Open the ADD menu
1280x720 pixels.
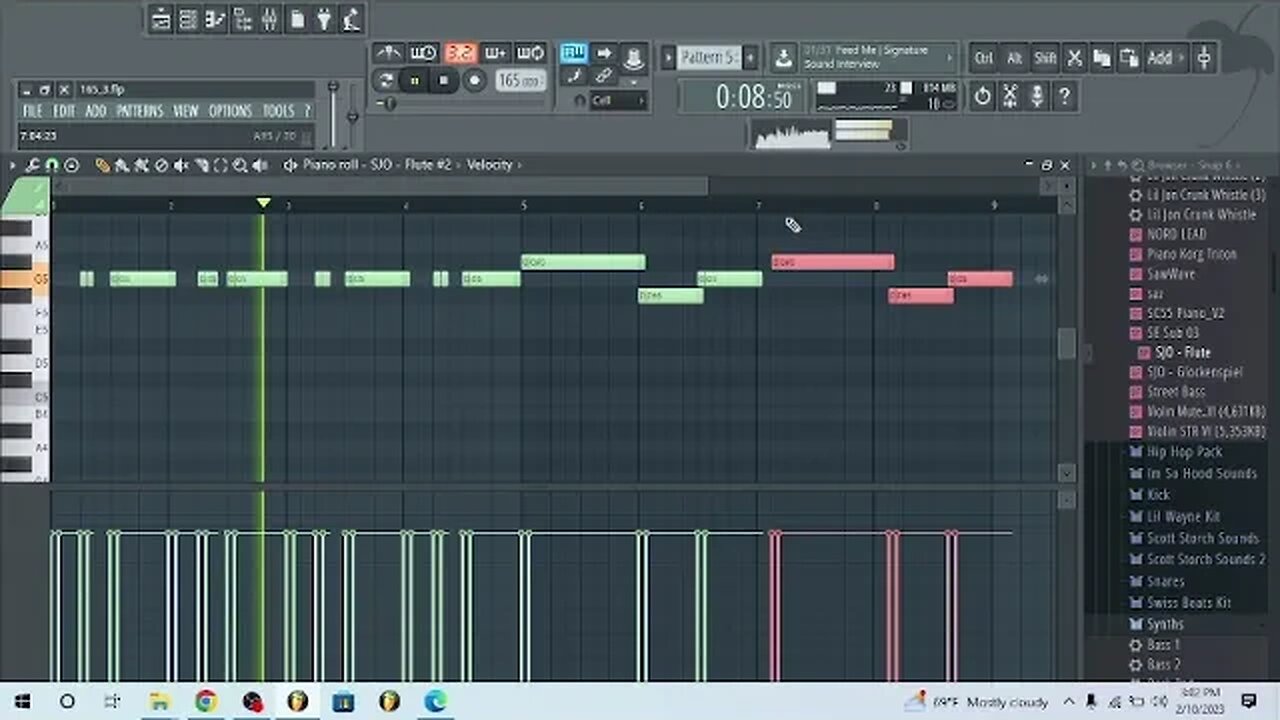(95, 111)
